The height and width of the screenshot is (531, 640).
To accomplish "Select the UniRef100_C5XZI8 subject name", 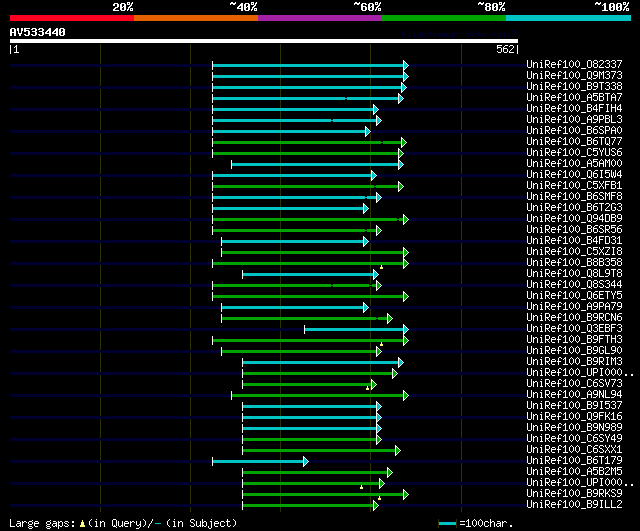I will [574, 252].
